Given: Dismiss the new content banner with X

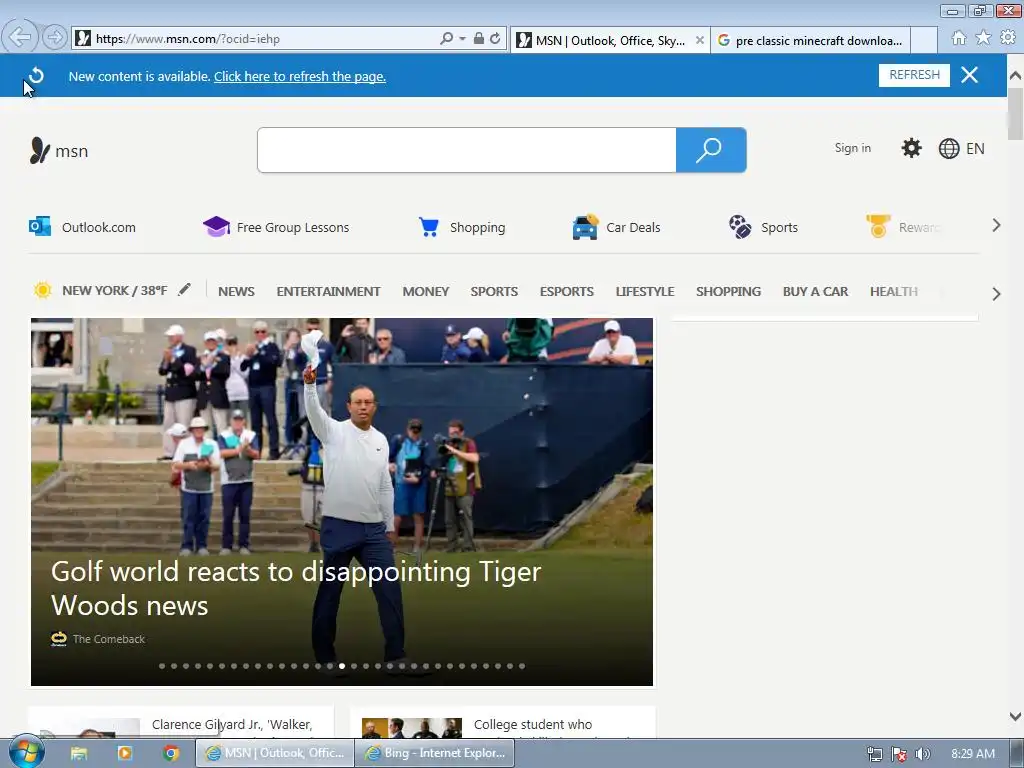Looking at the screenshot, I should (x=969, y=75).
